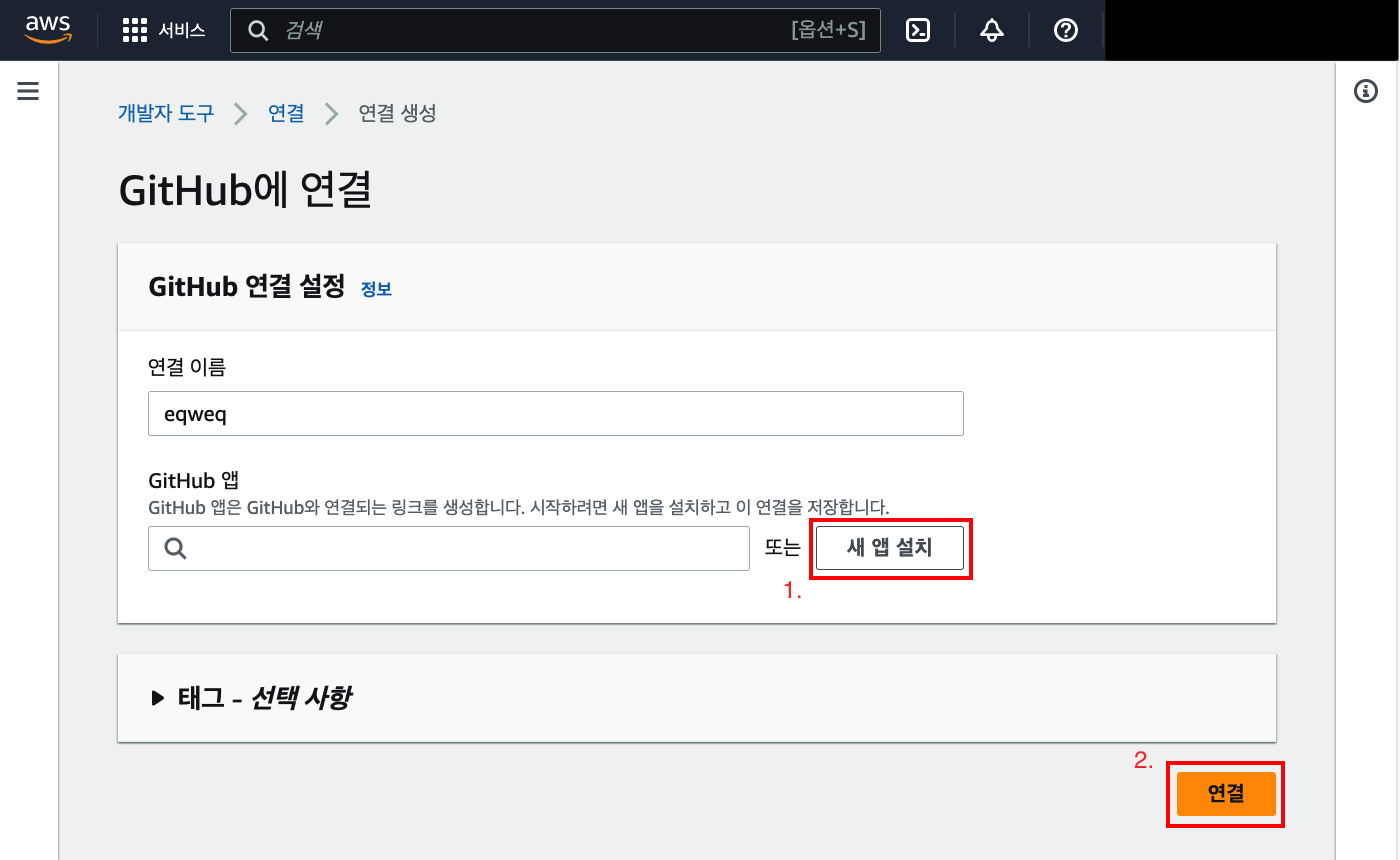The width and height of the screenshot is (1400, 860).
Task: Focus the 연결 이름 input showing eqweq
Action: 555,413
